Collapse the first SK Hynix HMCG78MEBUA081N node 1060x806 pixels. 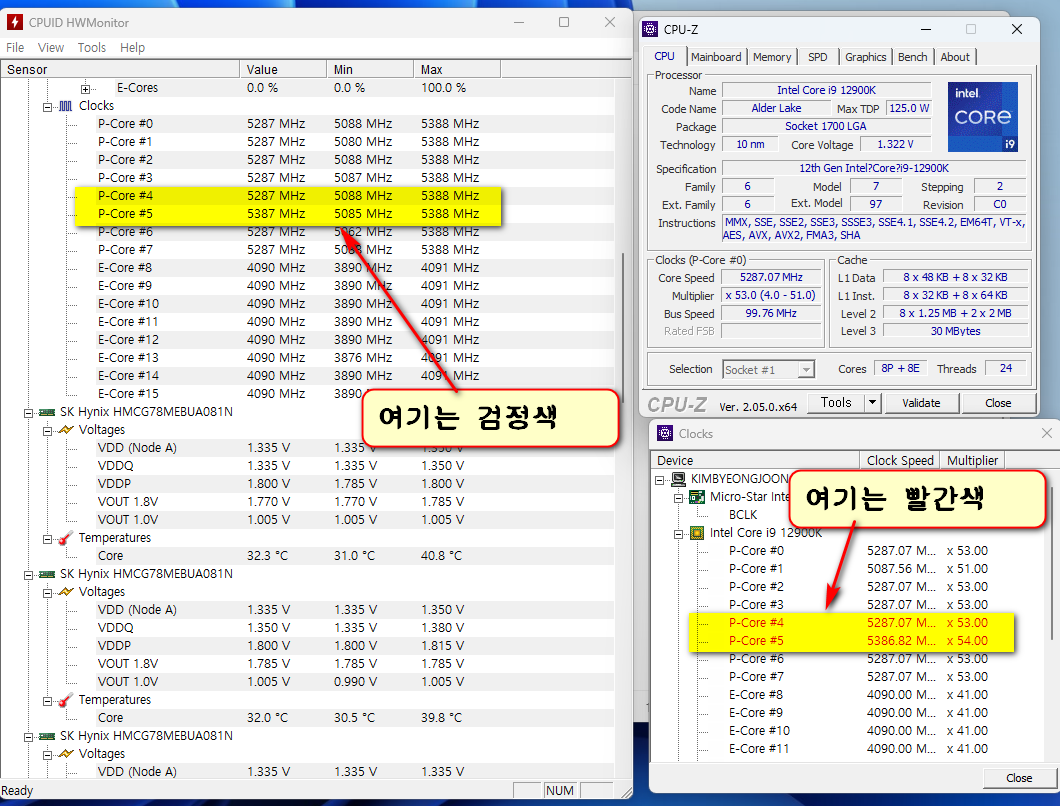pyautogui.click(x=28, y=412)
